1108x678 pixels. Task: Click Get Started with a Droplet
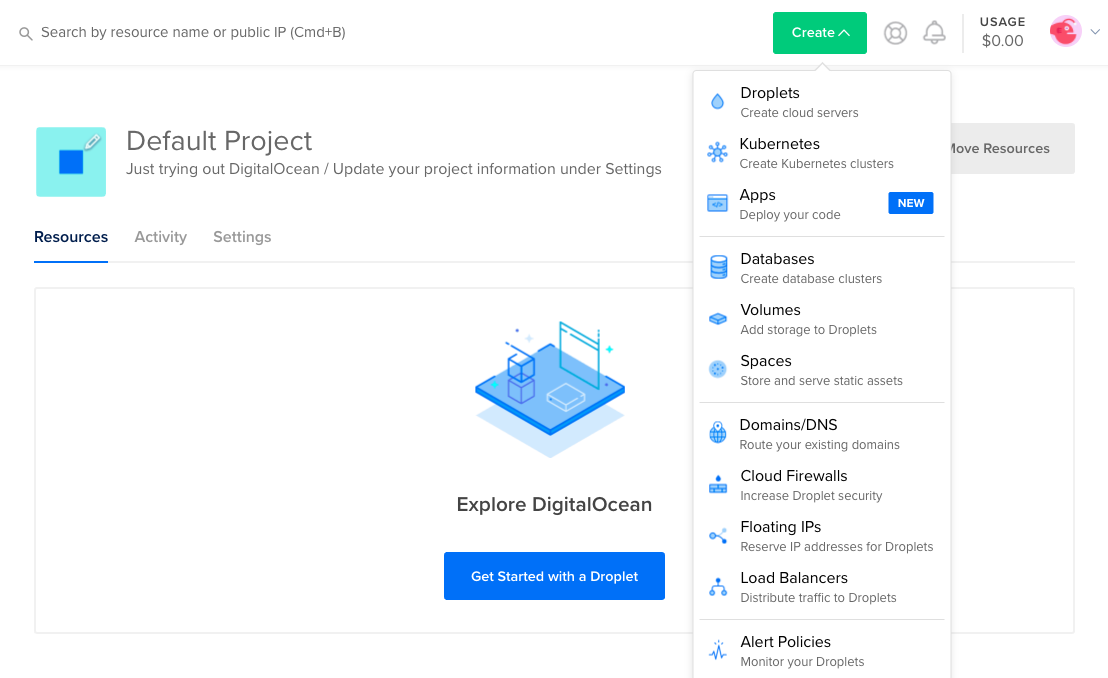click(554, 576)
